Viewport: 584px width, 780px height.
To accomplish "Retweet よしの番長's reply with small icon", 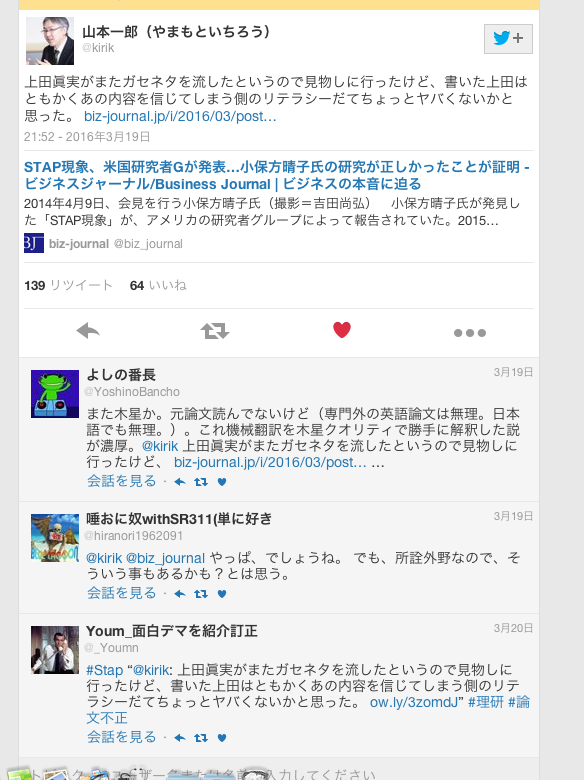I will point(201,482).
